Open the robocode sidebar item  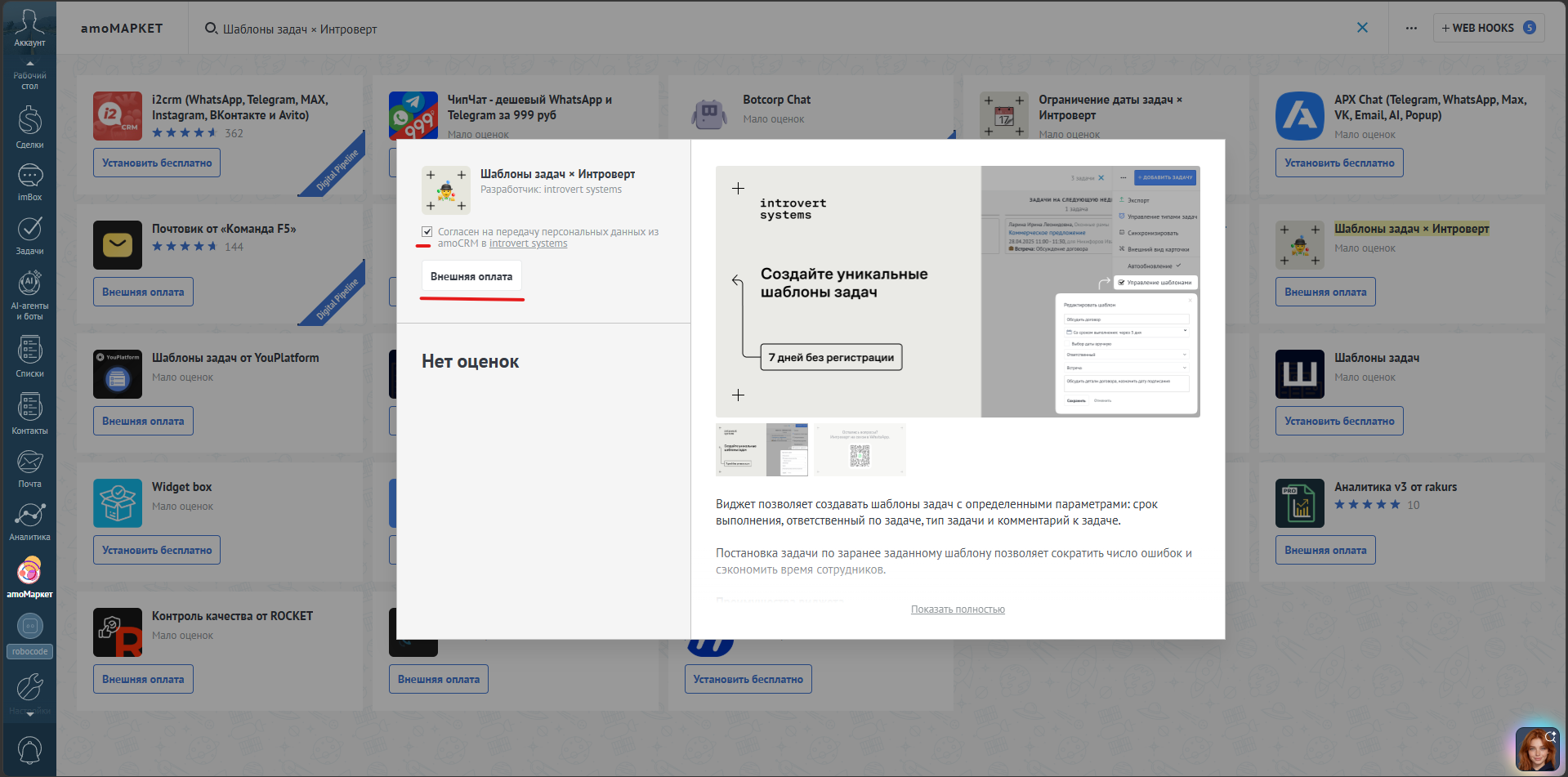coord(29,636)
